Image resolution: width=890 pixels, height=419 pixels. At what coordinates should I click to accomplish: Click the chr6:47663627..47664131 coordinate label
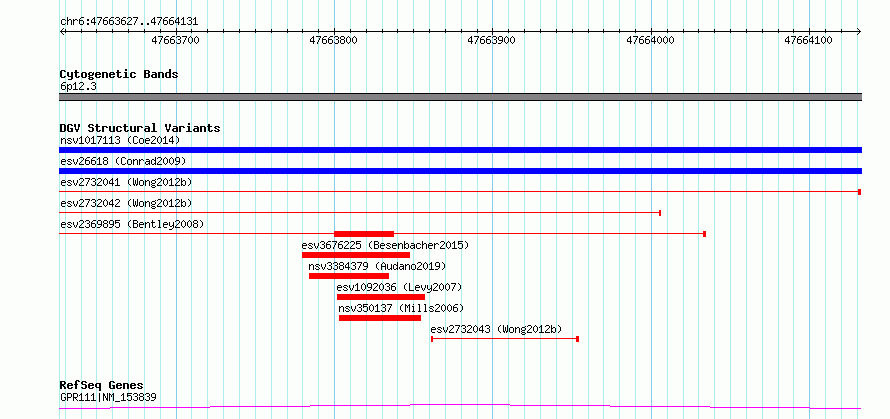point(129,22)
